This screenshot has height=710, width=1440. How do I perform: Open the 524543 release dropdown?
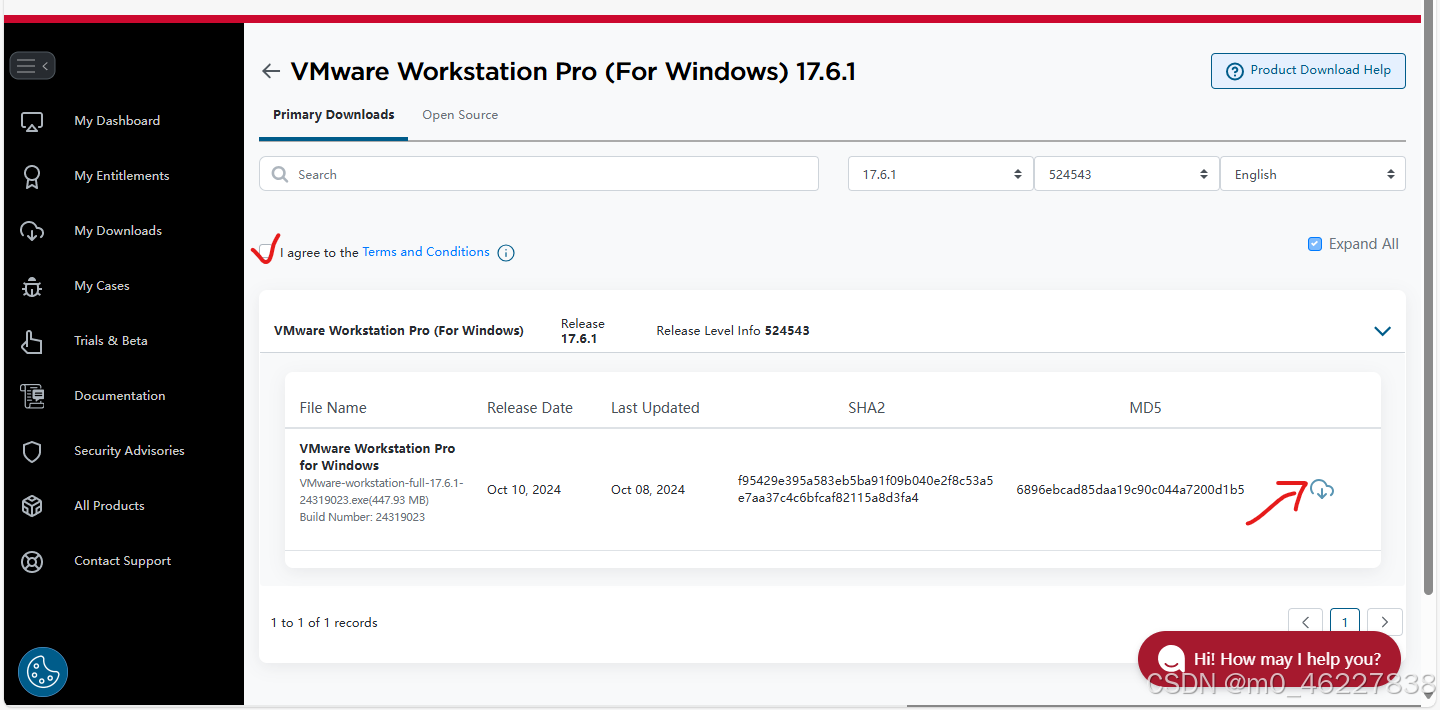[x=1126, y=174]
